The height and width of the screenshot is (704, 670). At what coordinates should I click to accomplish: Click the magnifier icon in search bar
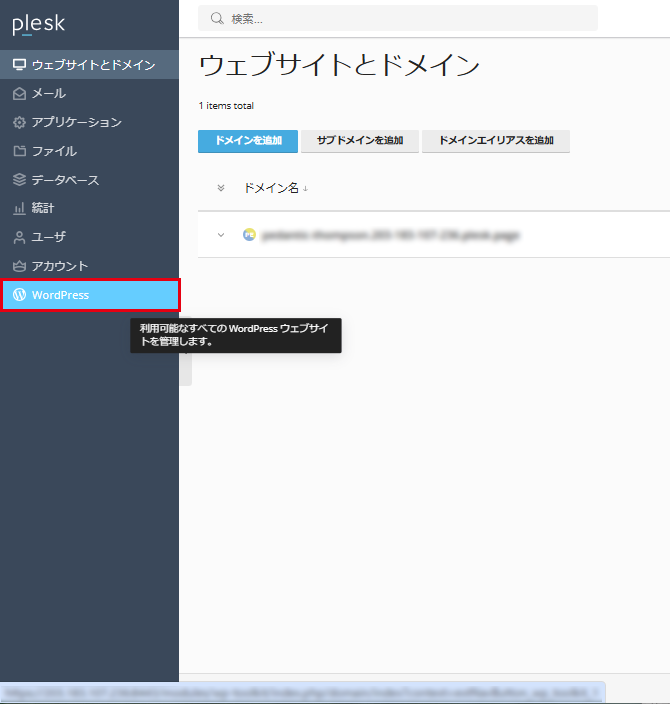tap(217, 18)
